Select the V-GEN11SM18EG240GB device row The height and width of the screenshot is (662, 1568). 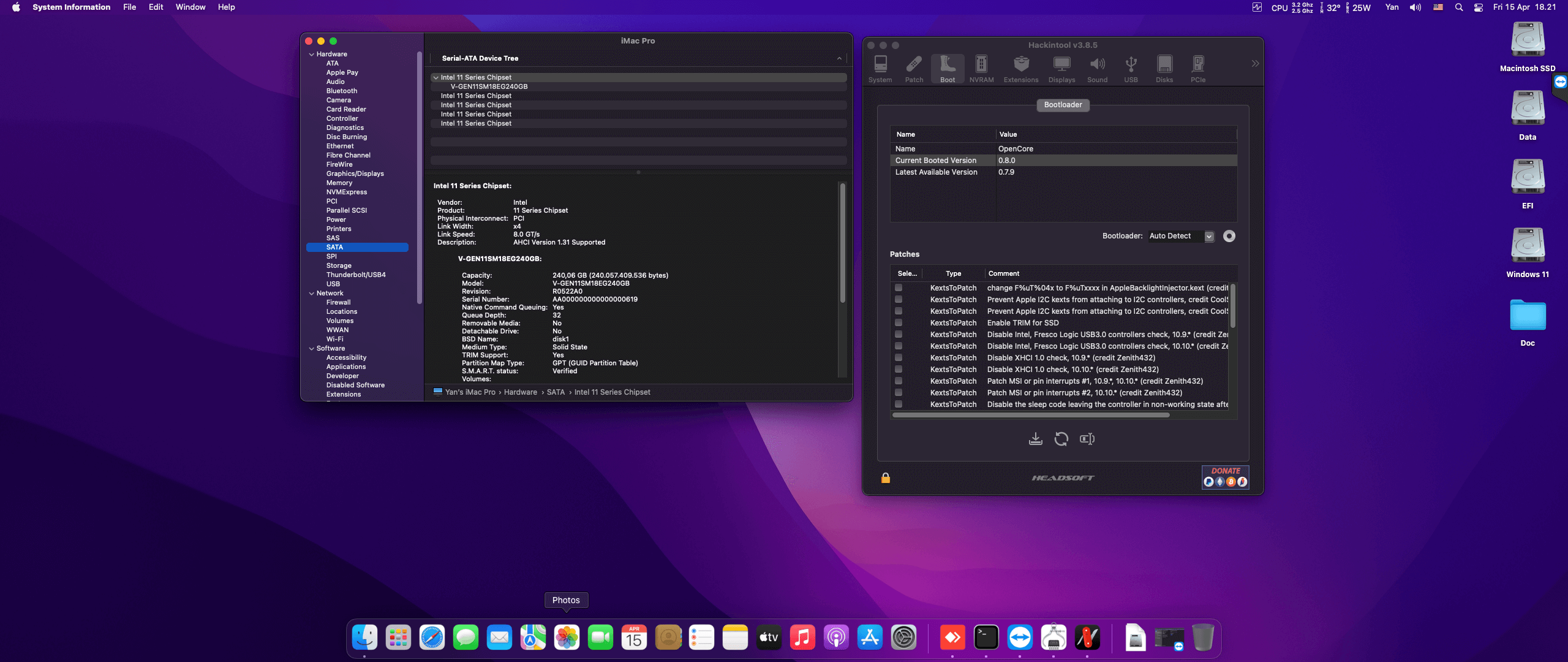click(x=638, y=87)
